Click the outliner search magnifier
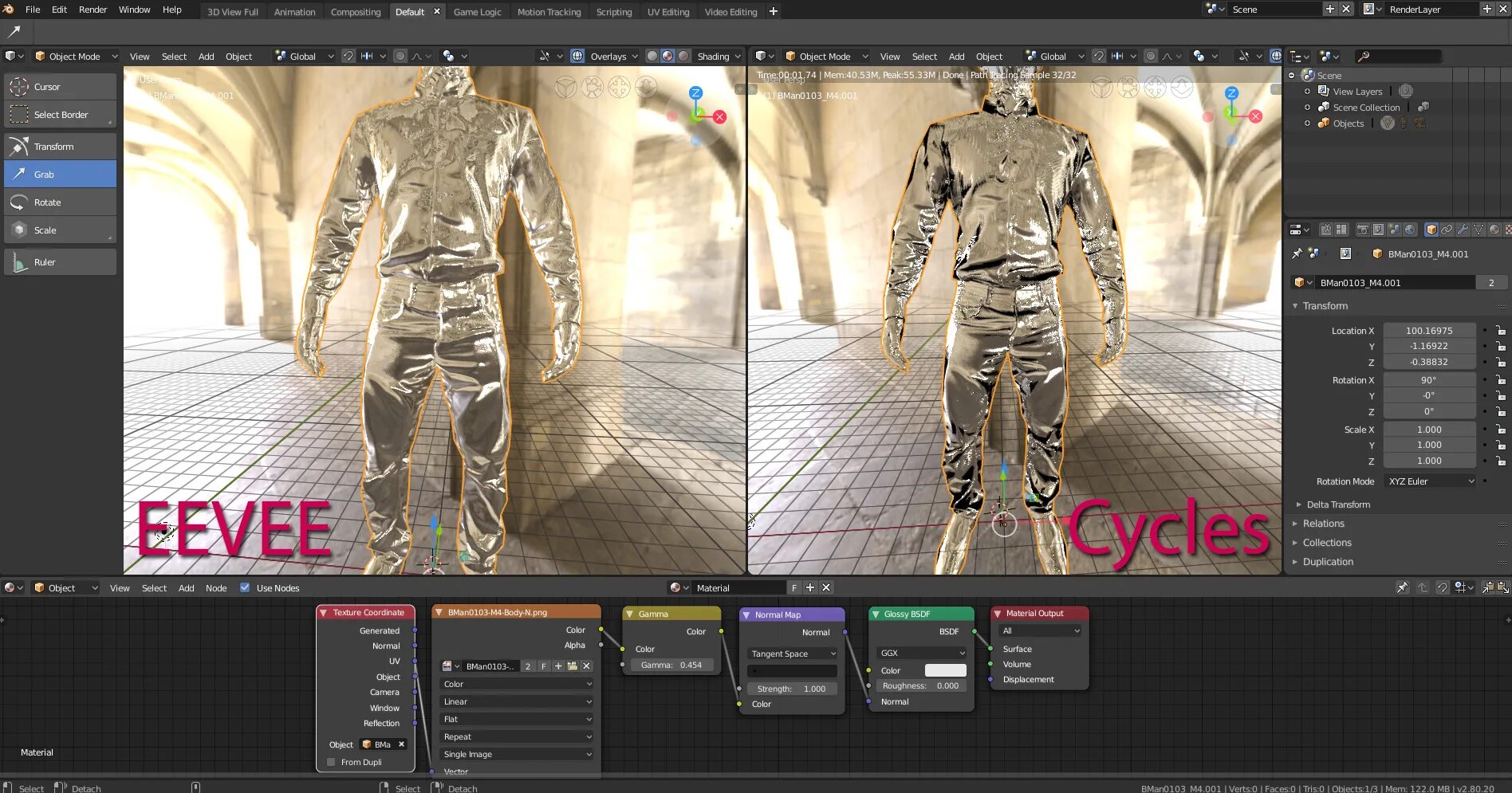 coord(1364,57)
